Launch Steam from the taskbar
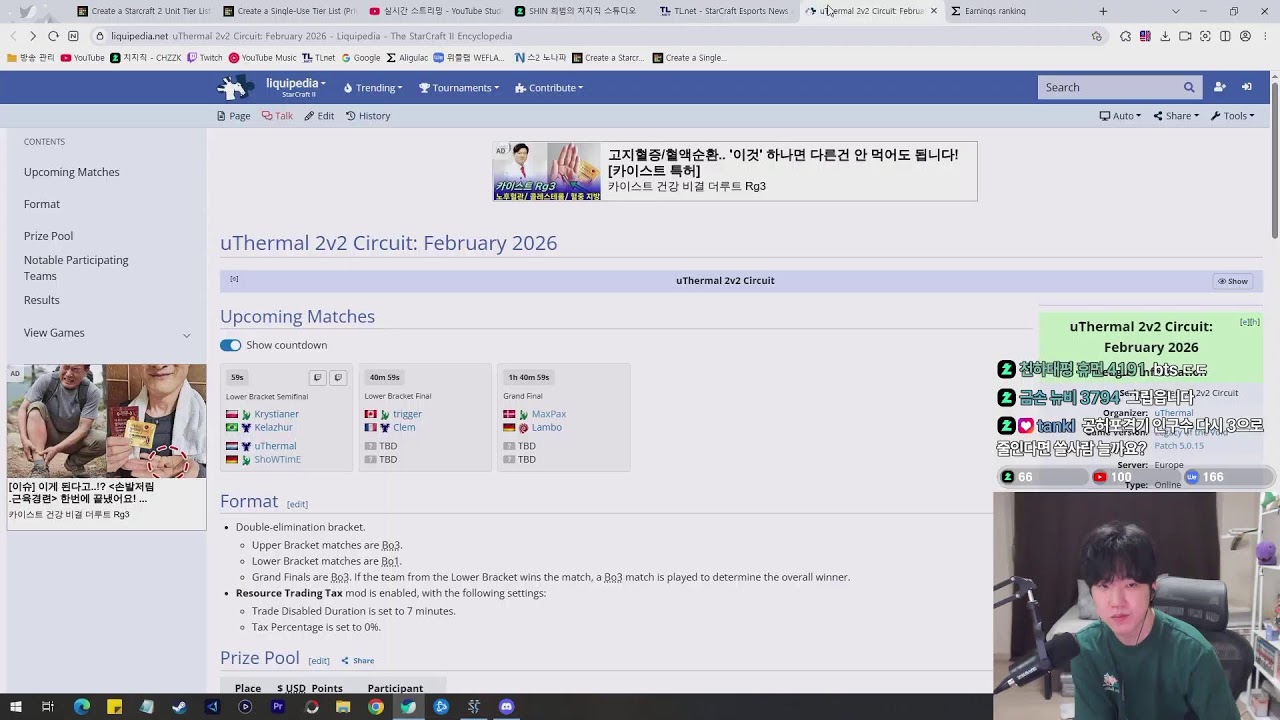 (179, 706)
